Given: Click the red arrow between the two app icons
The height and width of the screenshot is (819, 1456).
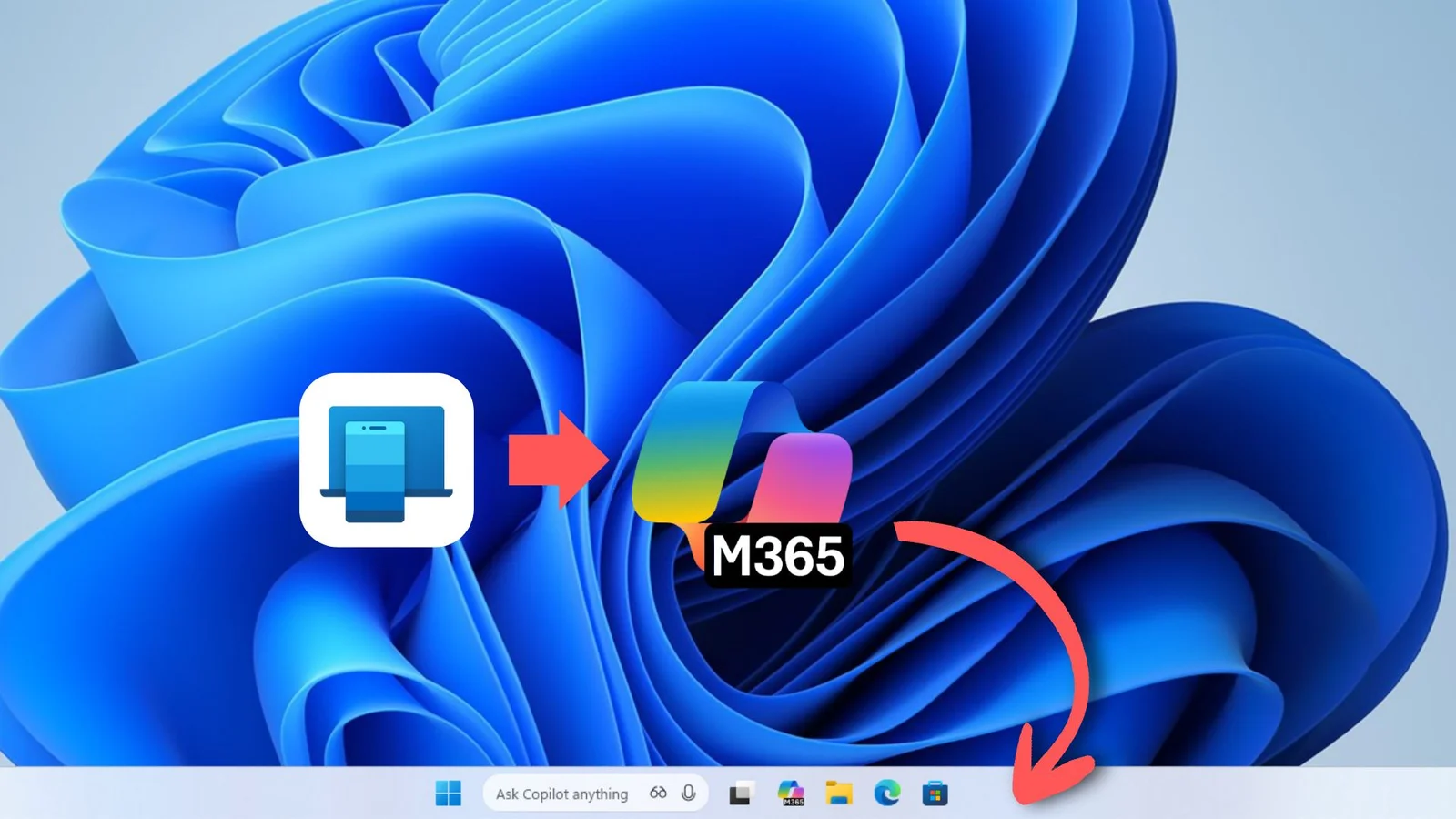Looking at the screenshot, I should [x=556, y=462].
